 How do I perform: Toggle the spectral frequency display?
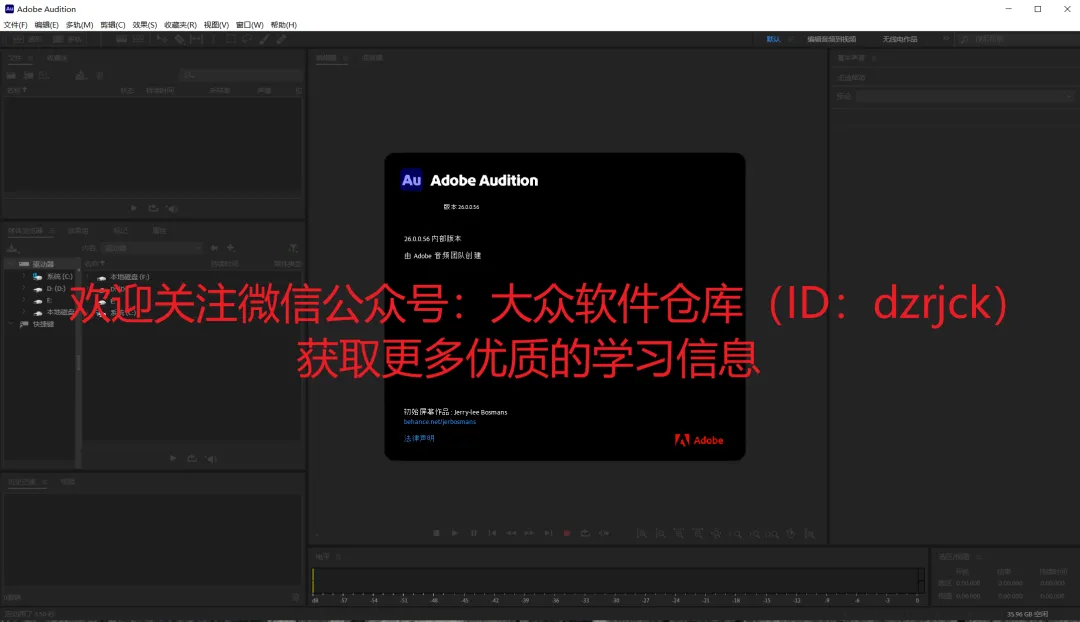121,39
